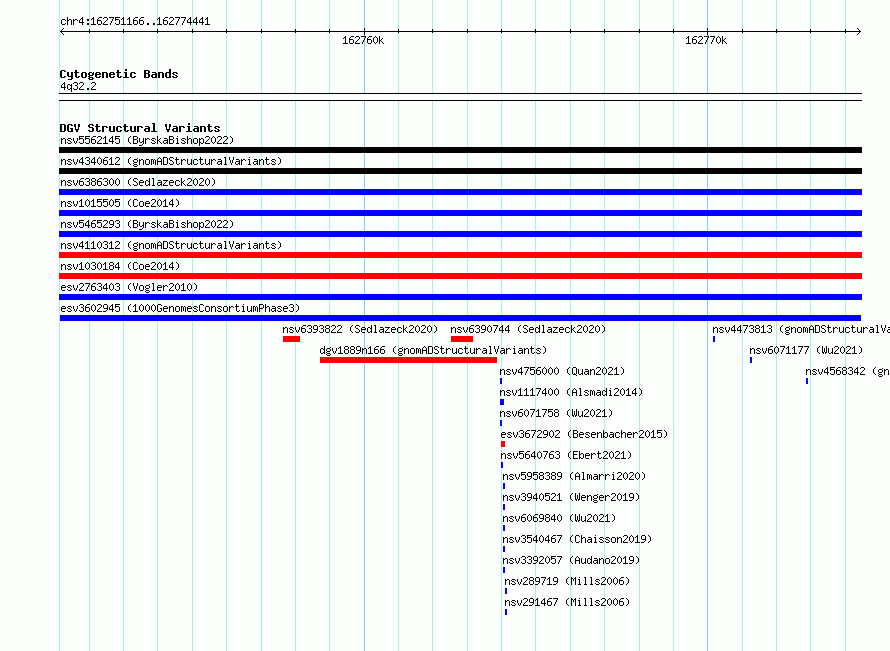This screenshot has width=890, height=651.
Task: Open esv3672902 (Besenbacher2015) label
Action: pos(584,434)
